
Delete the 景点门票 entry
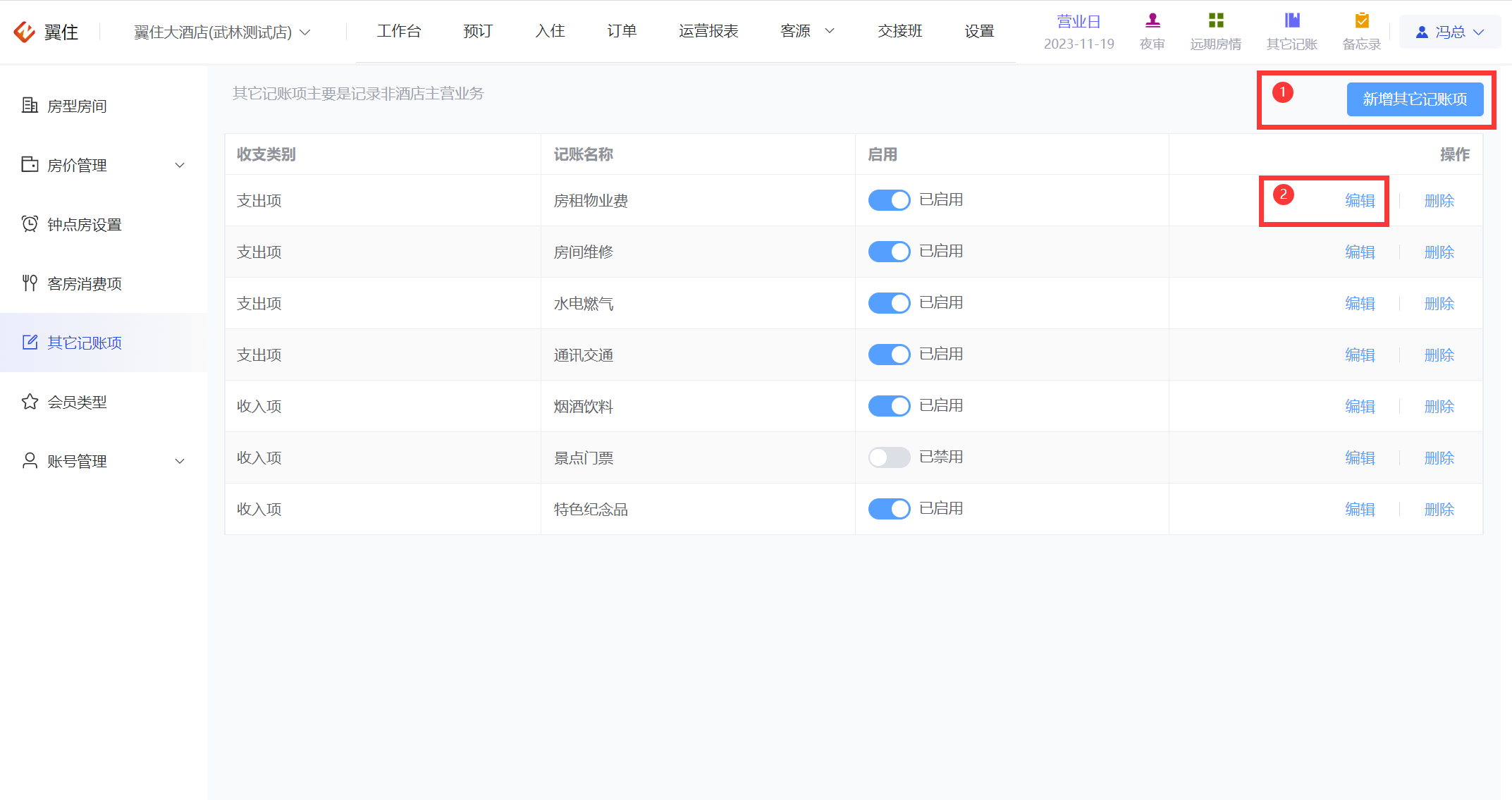1439,458
